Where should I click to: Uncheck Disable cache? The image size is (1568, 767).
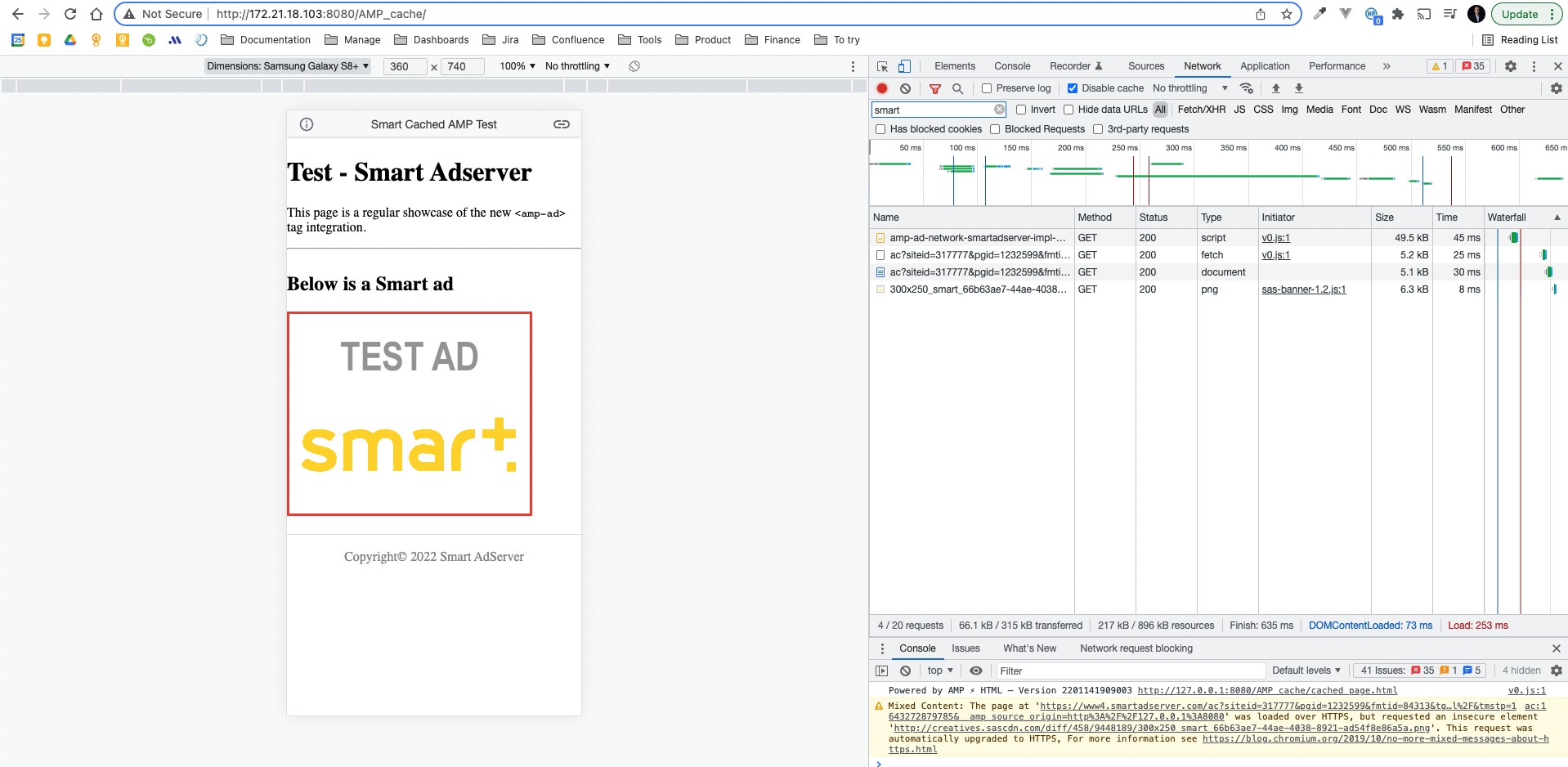click(1073, 88)
